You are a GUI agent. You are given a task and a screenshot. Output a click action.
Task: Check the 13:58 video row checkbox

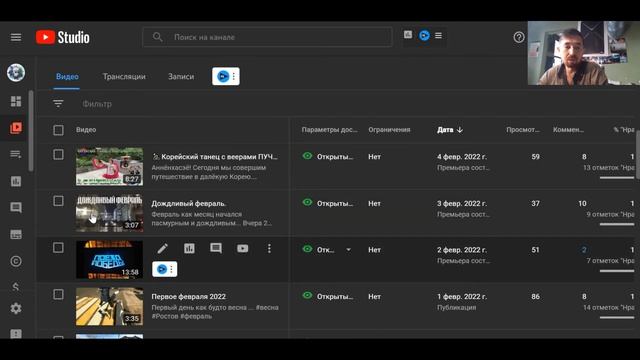pyautogui.click(x=58, y=248)
